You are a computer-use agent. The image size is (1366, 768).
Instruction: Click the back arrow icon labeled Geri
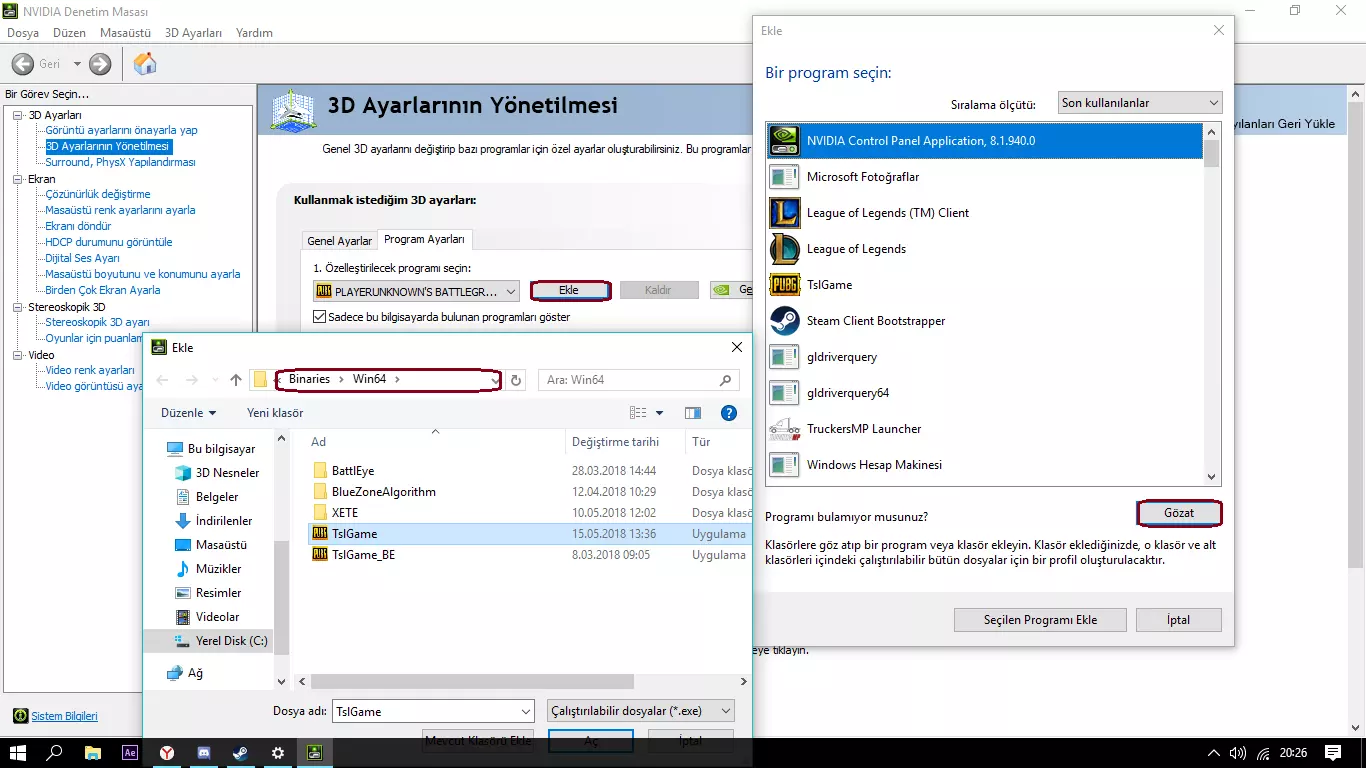(x=23, y=64)
